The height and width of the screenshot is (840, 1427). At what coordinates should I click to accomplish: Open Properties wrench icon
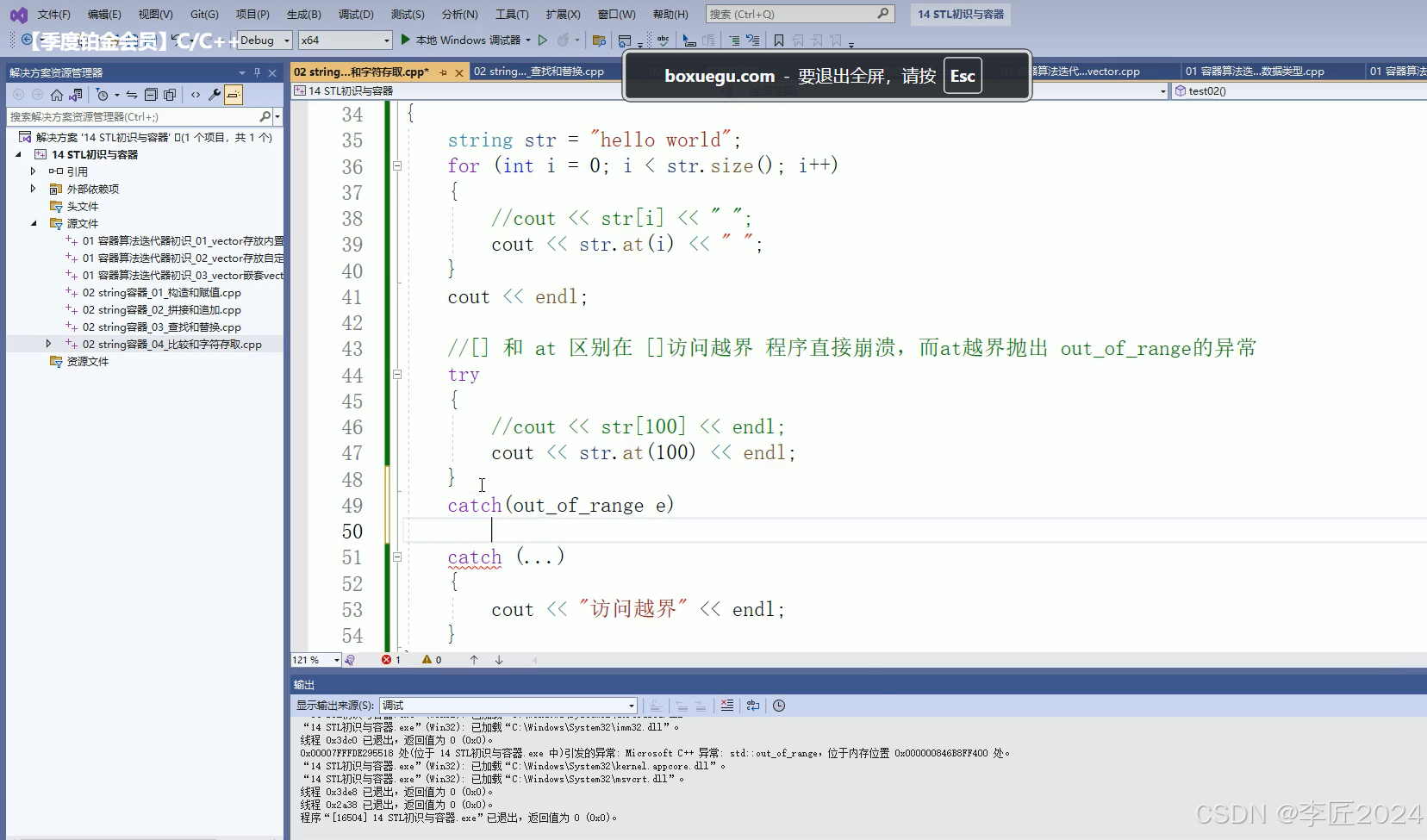coord(215,95)
